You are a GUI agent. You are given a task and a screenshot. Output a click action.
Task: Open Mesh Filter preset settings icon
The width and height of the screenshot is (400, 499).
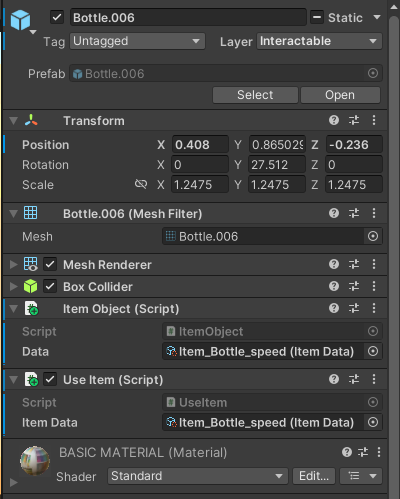tap(354, 213)
